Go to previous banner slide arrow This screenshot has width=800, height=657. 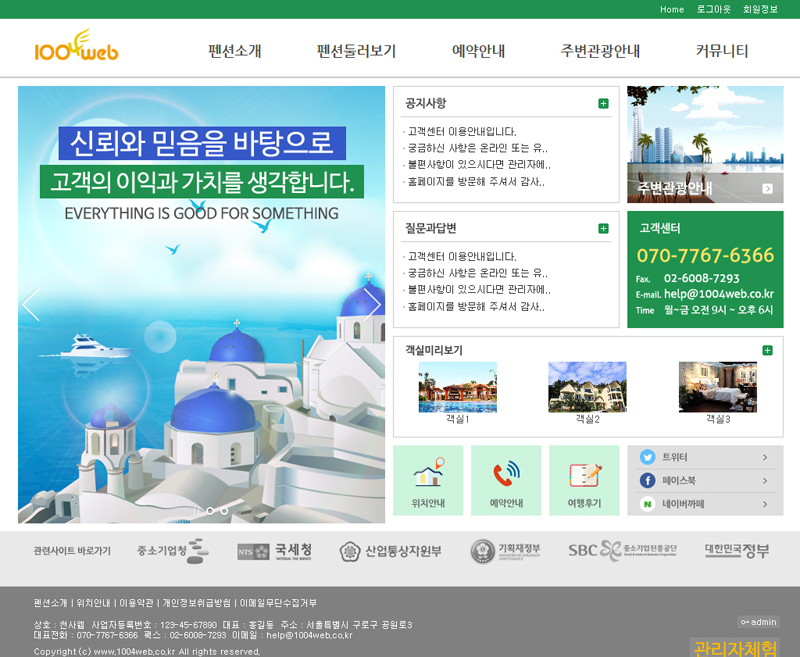pyautogui.click(x=31, y=304)
